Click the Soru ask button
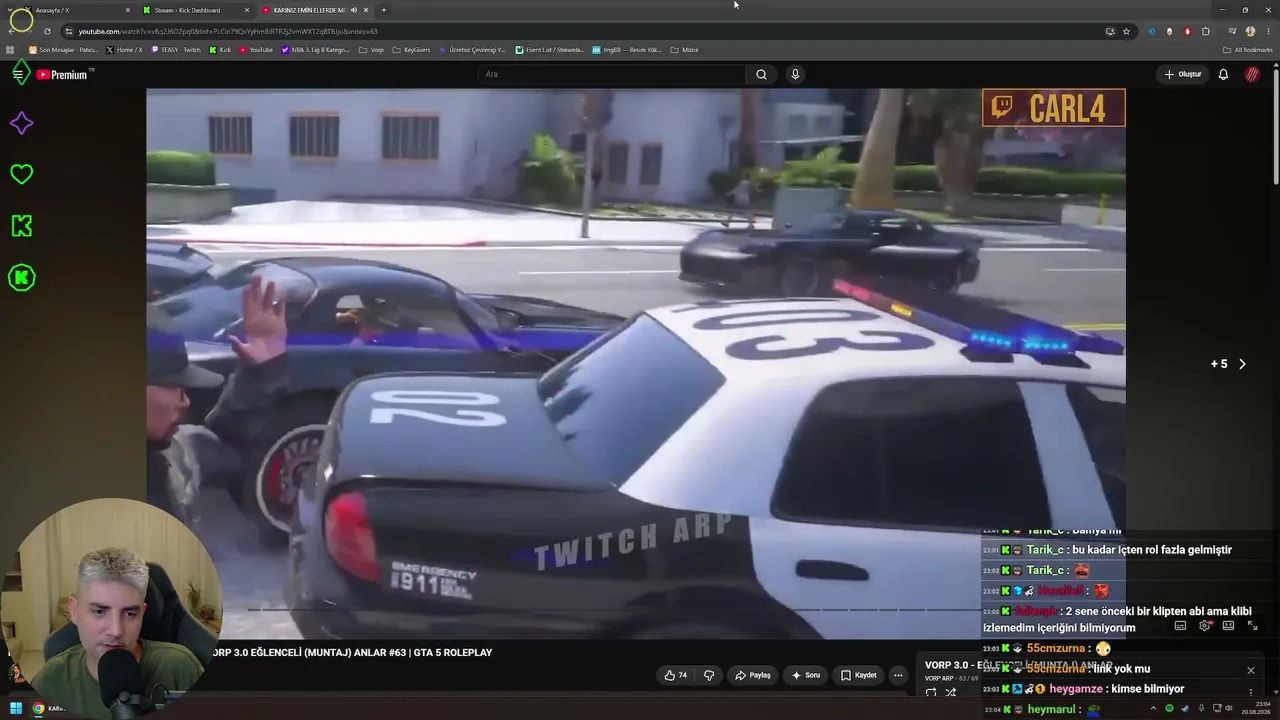The height and width of the screenshot is (720, 1280). (806, 675)
